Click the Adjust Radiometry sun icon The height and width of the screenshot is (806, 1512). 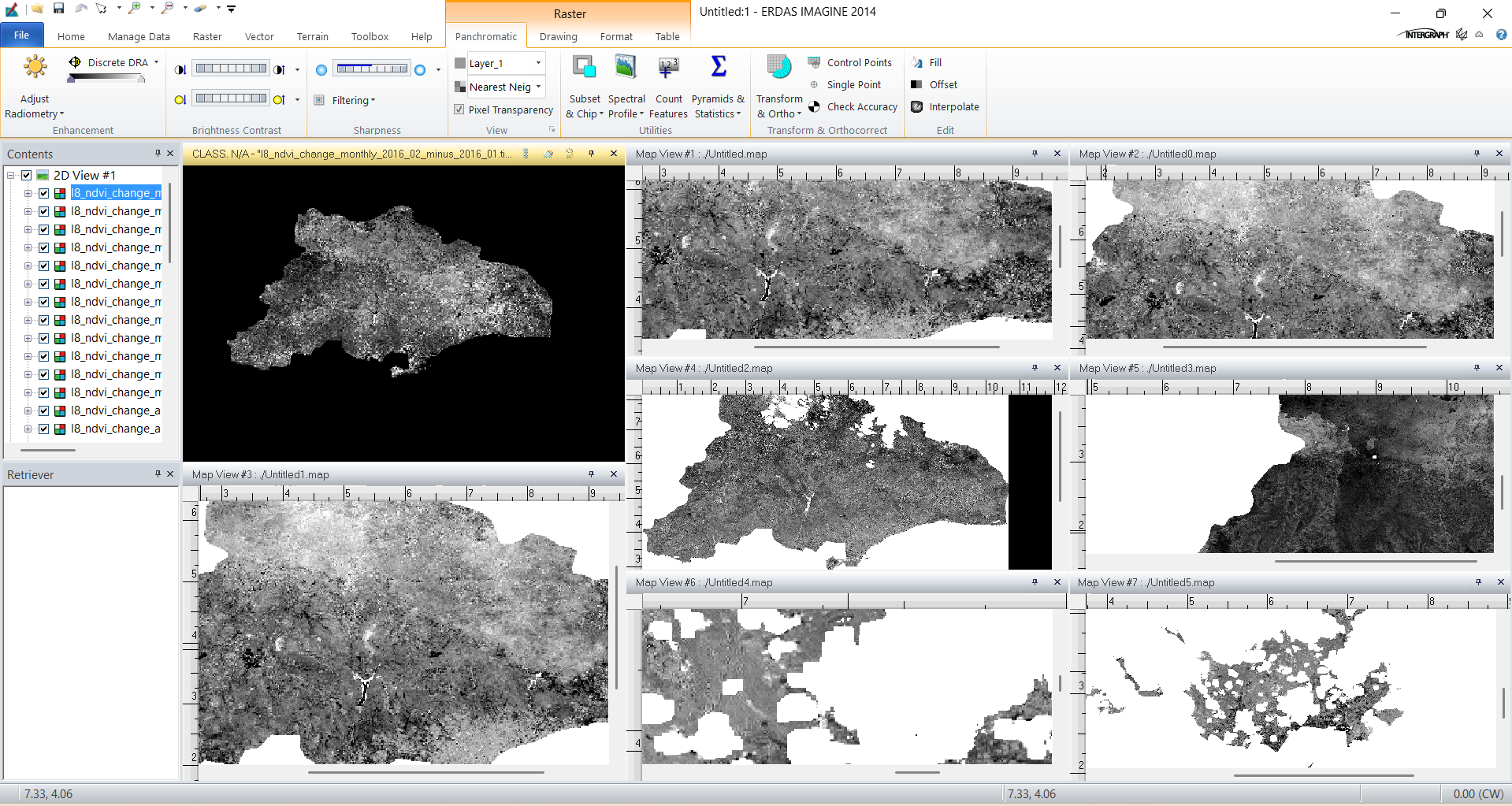click(x=35, y=68)
